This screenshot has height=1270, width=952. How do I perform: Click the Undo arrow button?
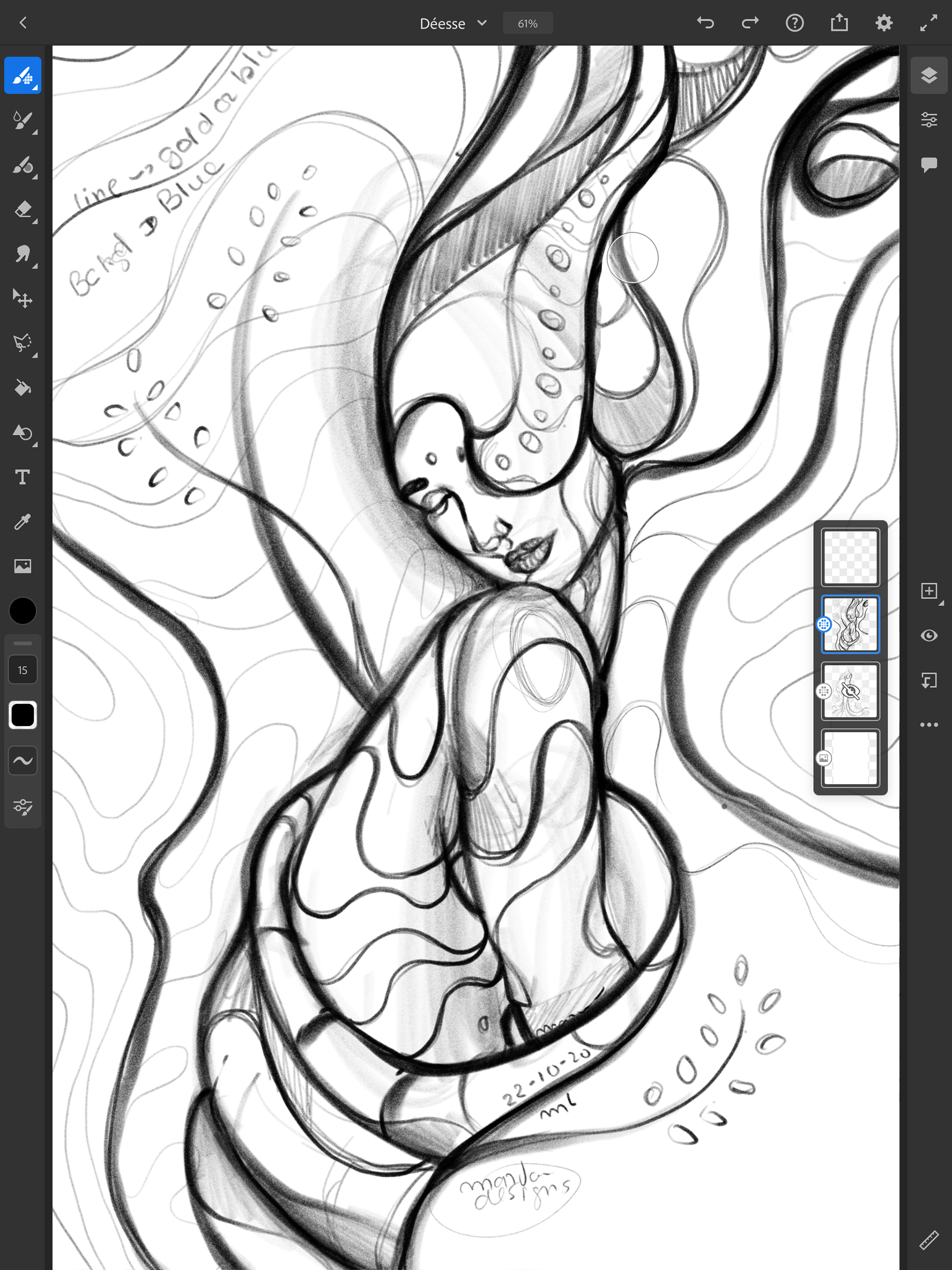pos(705,23)
